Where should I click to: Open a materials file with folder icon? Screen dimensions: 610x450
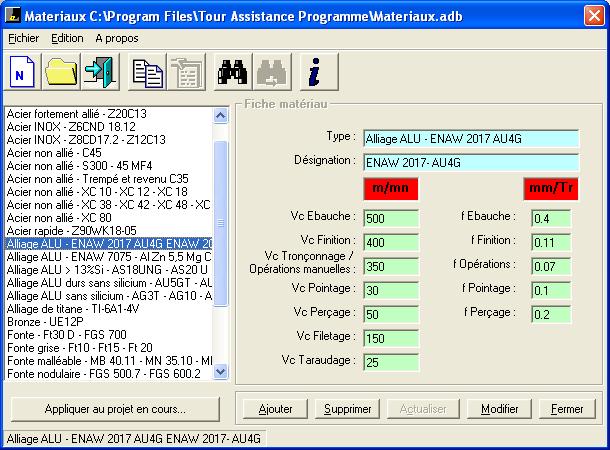[61, 72]
